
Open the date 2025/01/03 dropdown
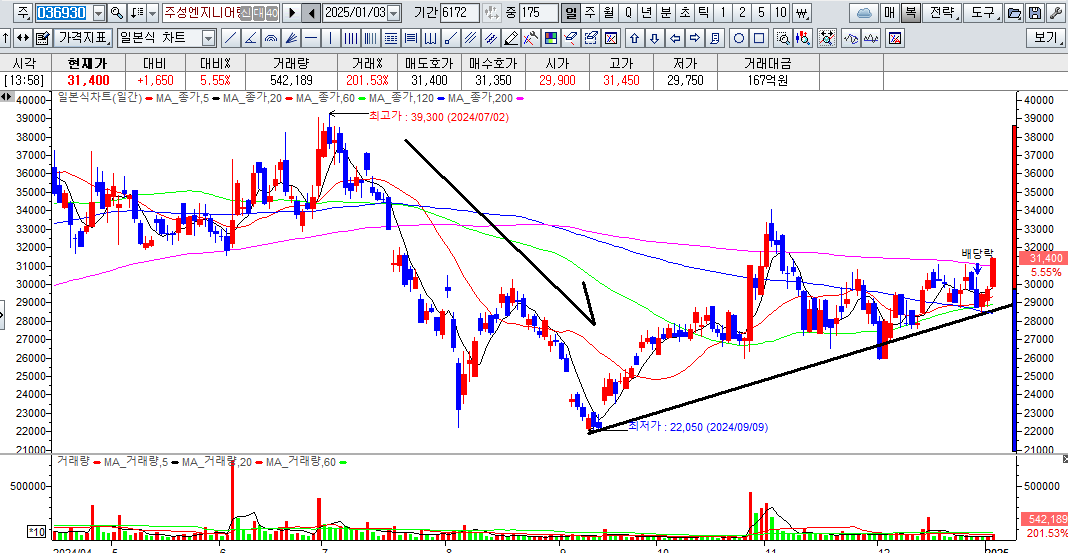(x=393, y=13)
